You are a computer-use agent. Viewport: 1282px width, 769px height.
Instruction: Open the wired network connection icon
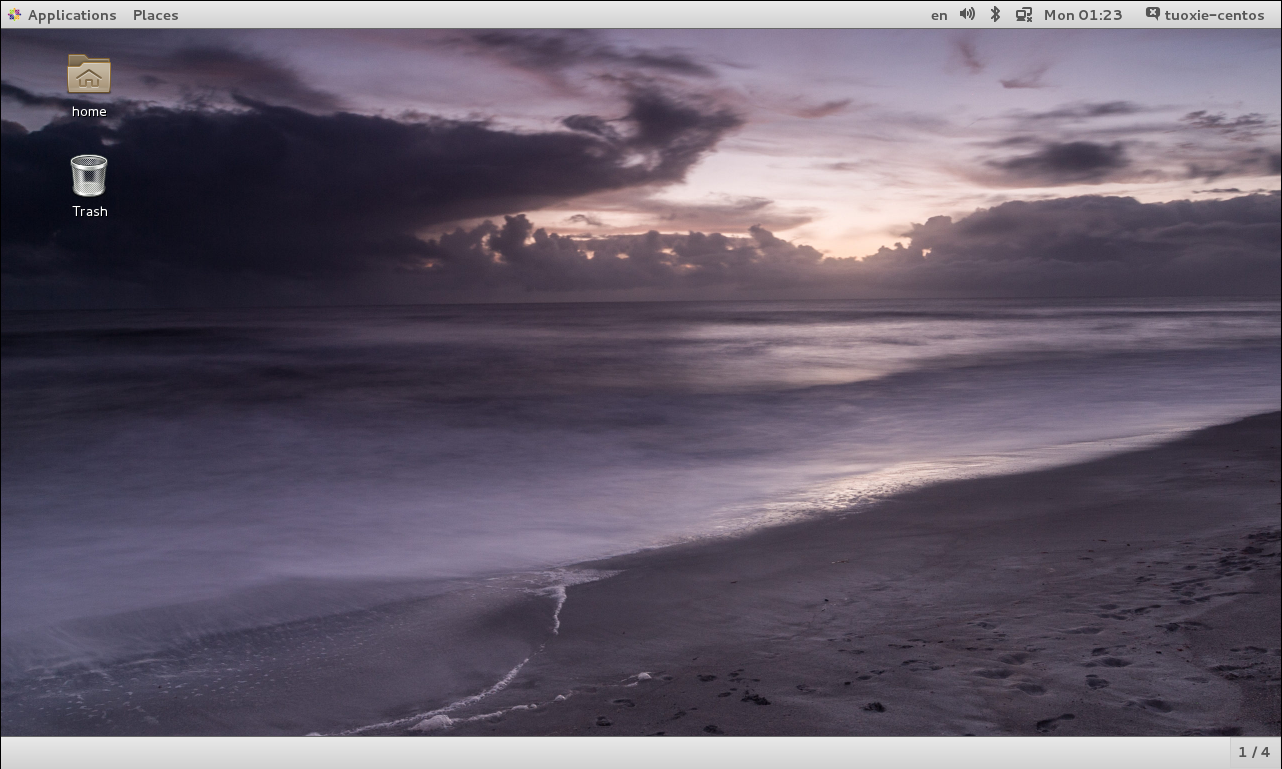(x=1024, y=14)
